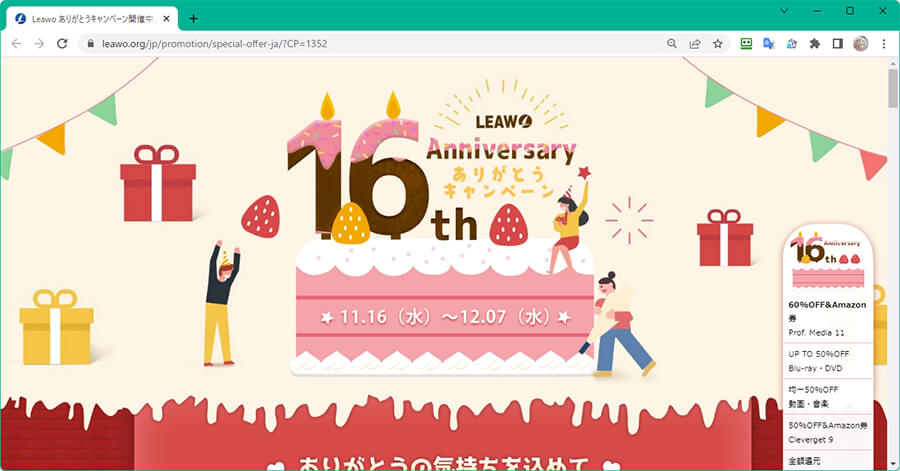Jump to 均一50%OFF 動画・音楽 section
900x471 pixels.
827,396
